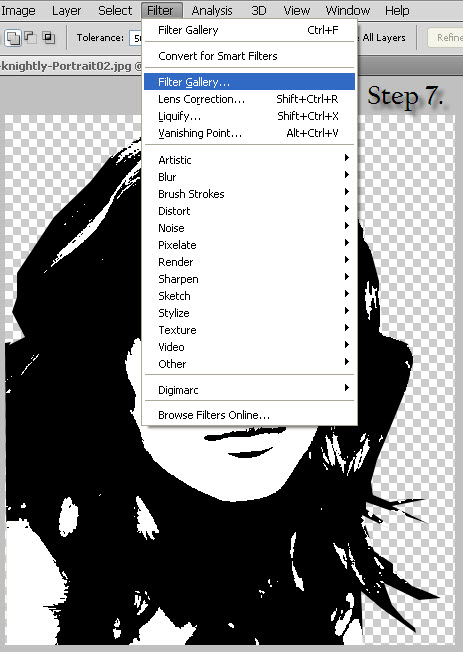This screenshot has width=463, height=652.
Task: Expand the Distort filter submenu
Action: [x=249, y=211]
